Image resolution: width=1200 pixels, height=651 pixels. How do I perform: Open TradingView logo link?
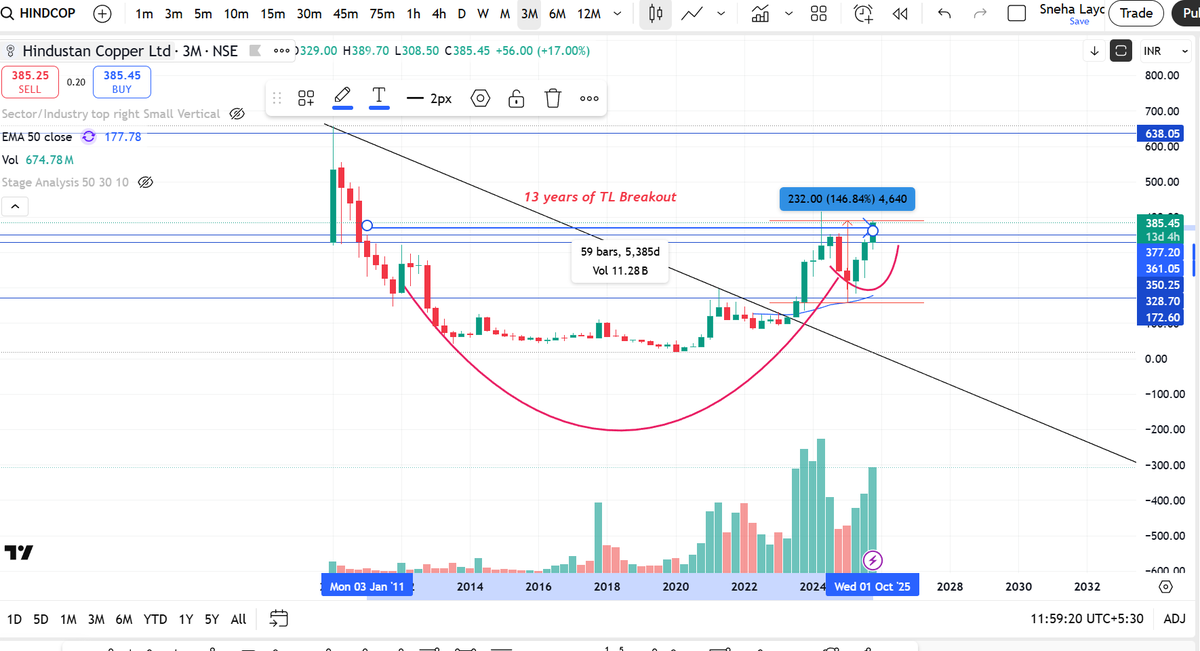(x=18, y=552)
